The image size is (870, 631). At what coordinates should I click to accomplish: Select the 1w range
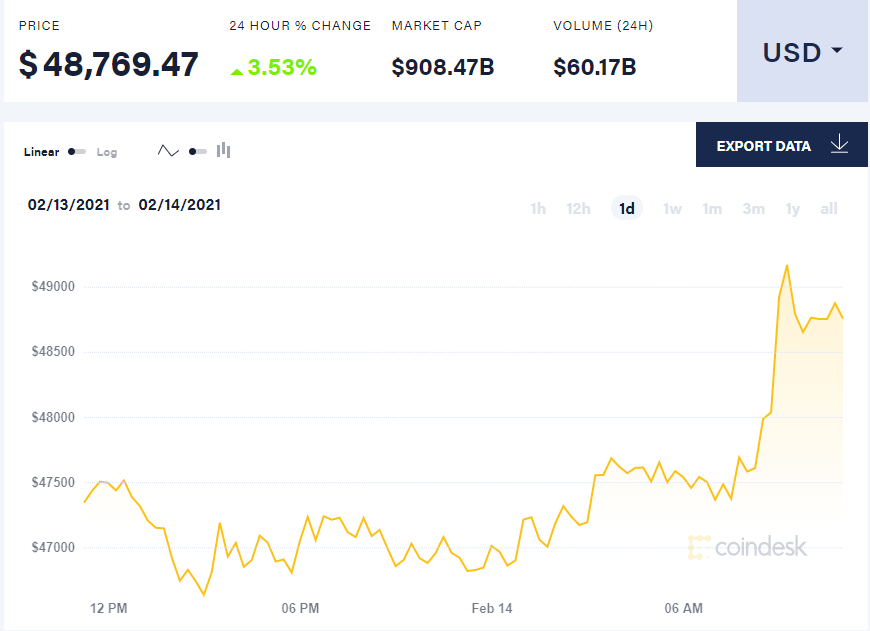[672, 208]
